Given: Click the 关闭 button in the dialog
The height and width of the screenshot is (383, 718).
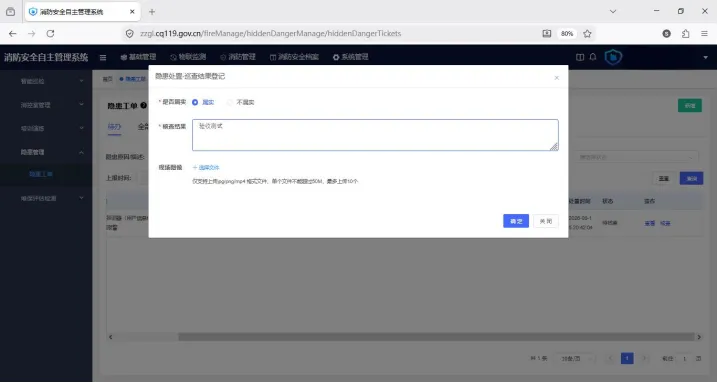Looking at the screenshot, I should 546,221.
